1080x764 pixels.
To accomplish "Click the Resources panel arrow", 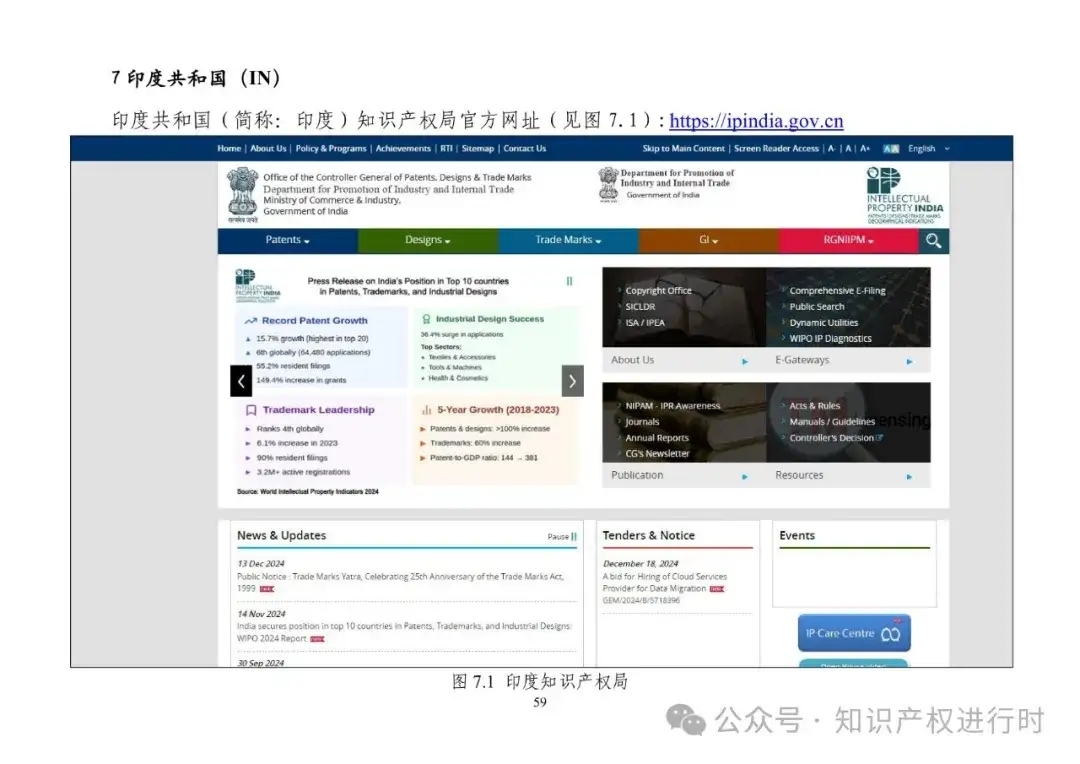I will click(x=909, y=476).
